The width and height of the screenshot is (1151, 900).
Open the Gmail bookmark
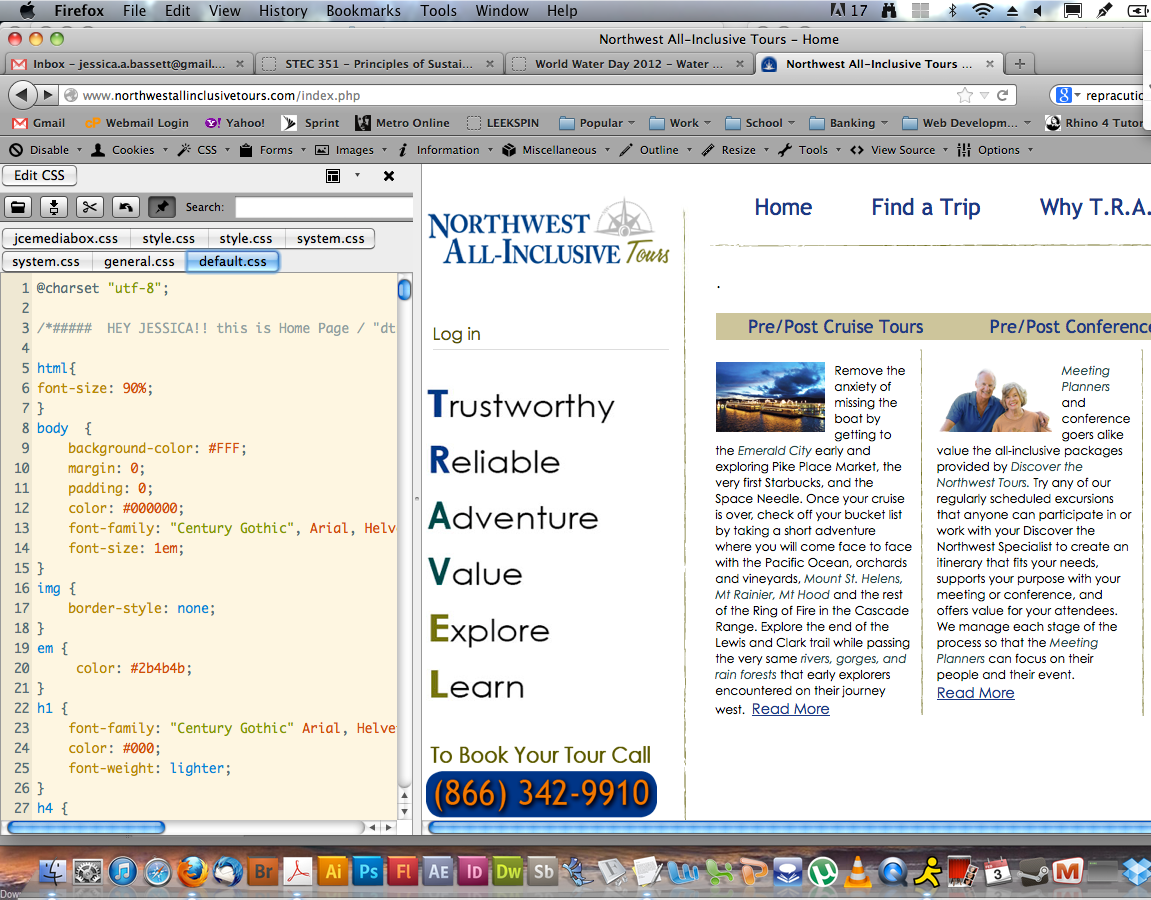39,123
